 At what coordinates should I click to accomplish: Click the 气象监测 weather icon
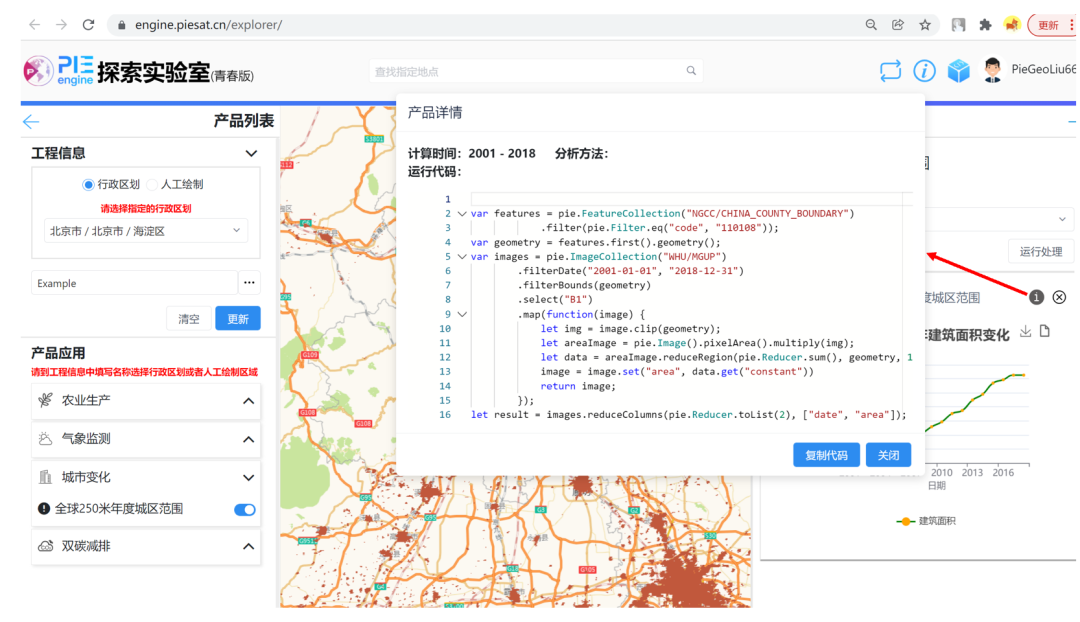[45, 439]
